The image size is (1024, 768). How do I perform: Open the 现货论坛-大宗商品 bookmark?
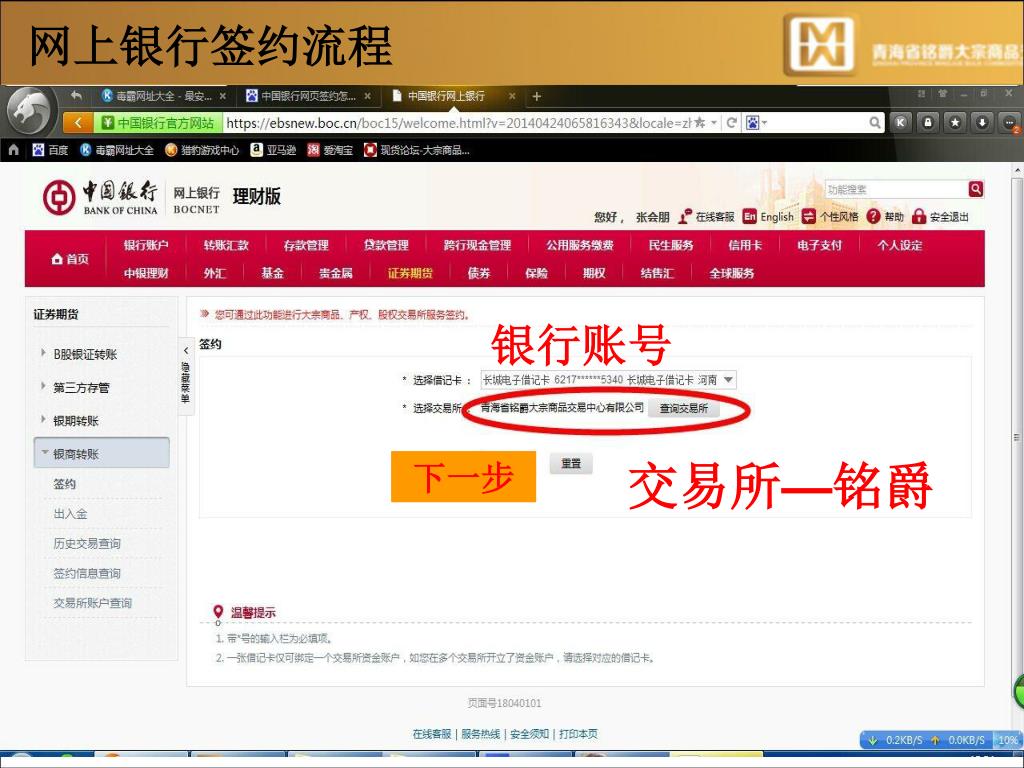click(x=417, y=150)
